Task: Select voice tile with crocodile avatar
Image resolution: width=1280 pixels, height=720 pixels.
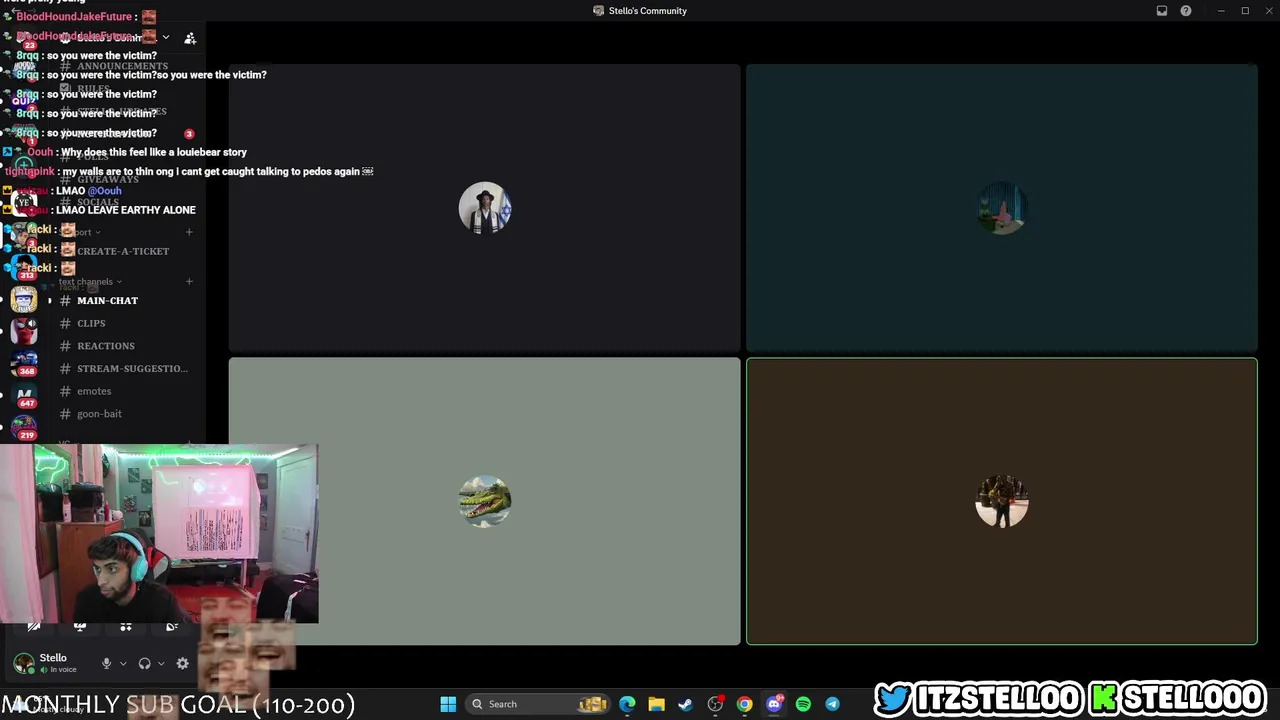Action: click(x=484, y=501)
